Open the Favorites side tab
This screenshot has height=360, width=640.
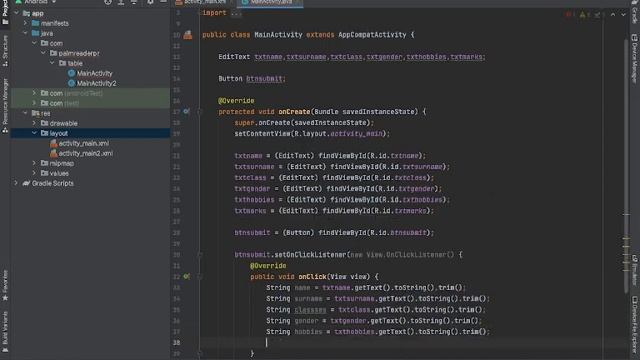pyautogui.click(x=5, y=286)
